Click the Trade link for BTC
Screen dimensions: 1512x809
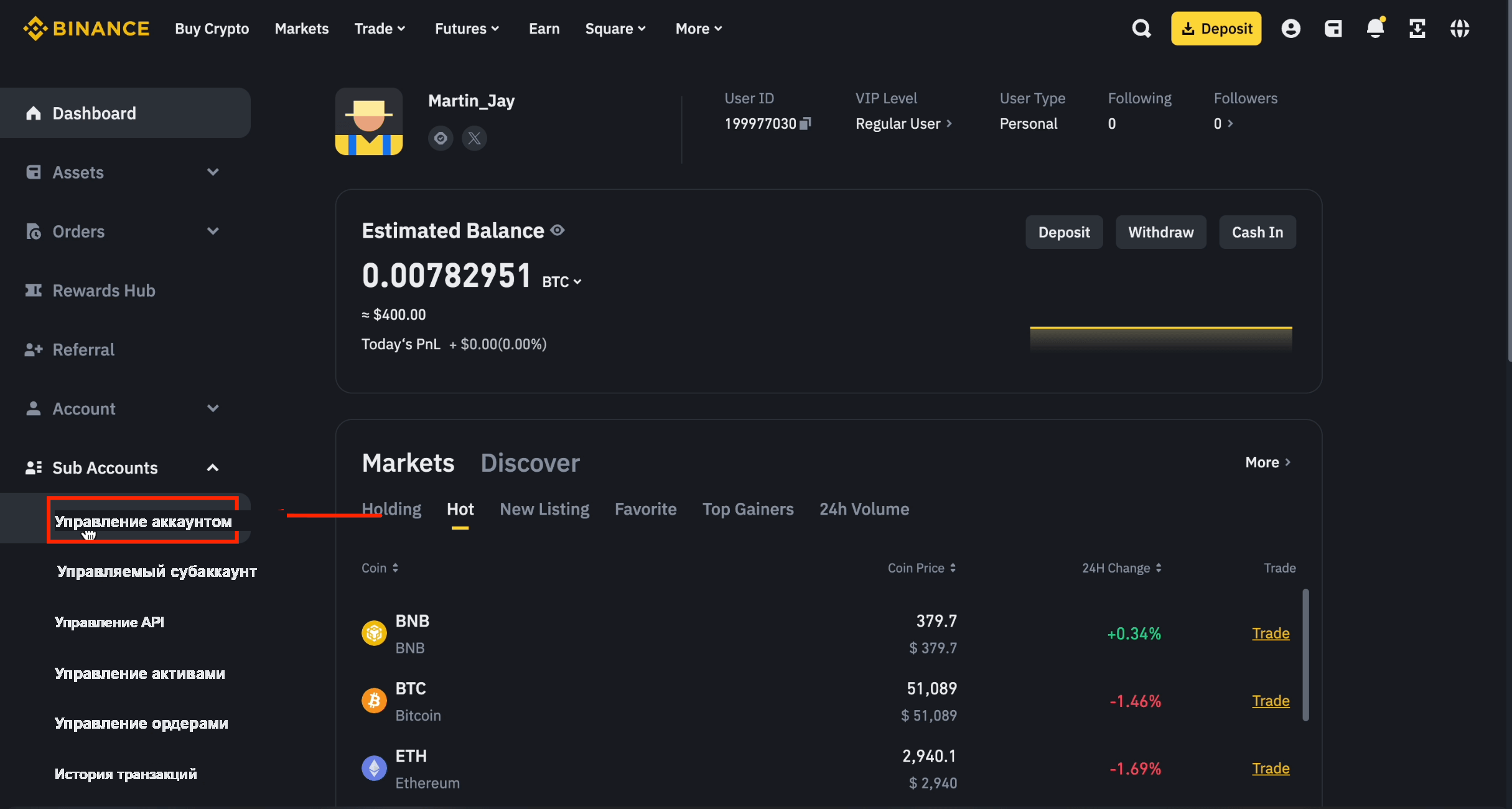pos(1271,701)
